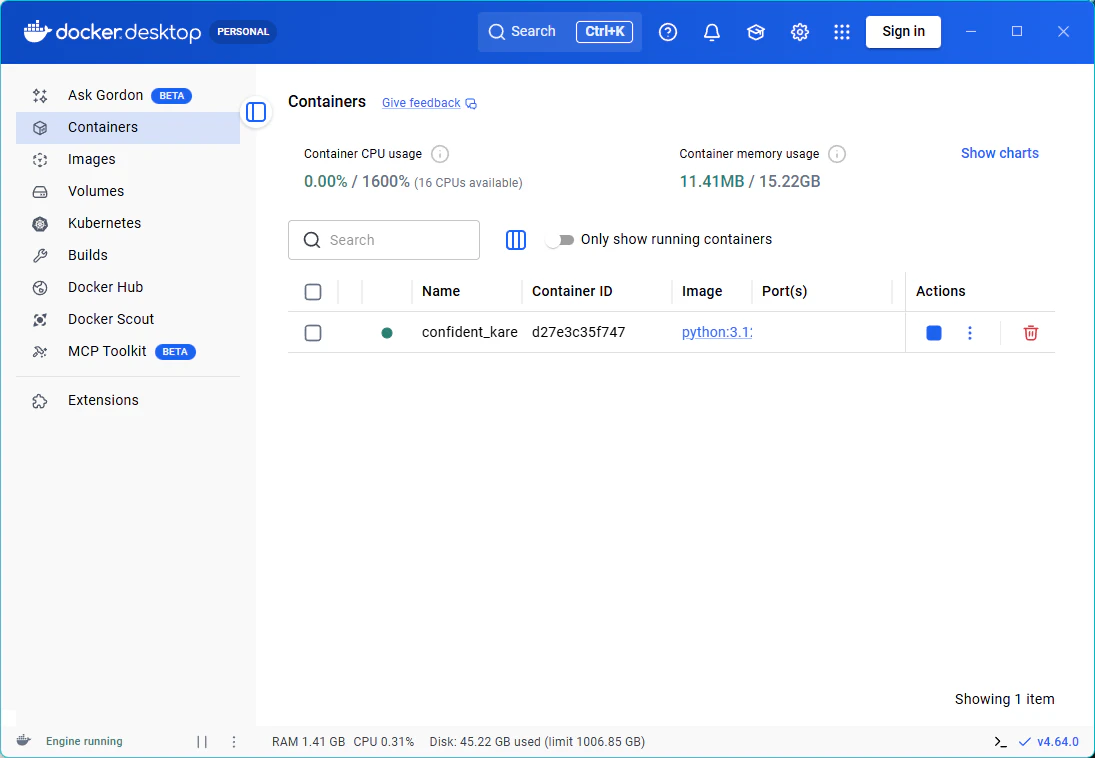Toggle Only show running containers switch
This screenshot has width=1095, height=758.
560,240
